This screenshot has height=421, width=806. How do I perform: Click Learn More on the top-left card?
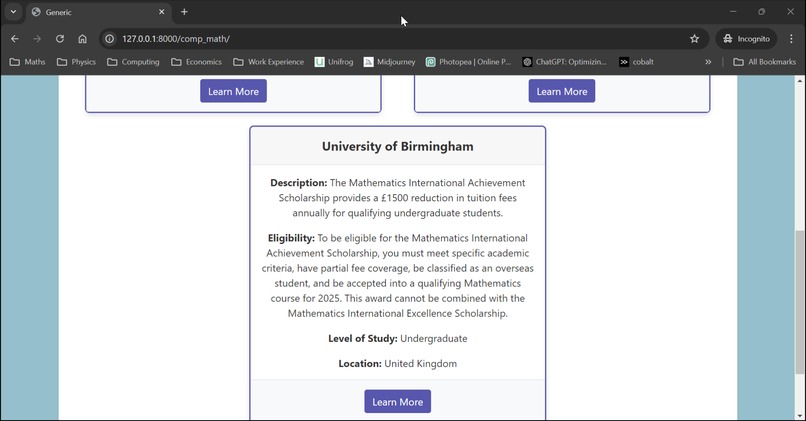click(x=233, y=91)
